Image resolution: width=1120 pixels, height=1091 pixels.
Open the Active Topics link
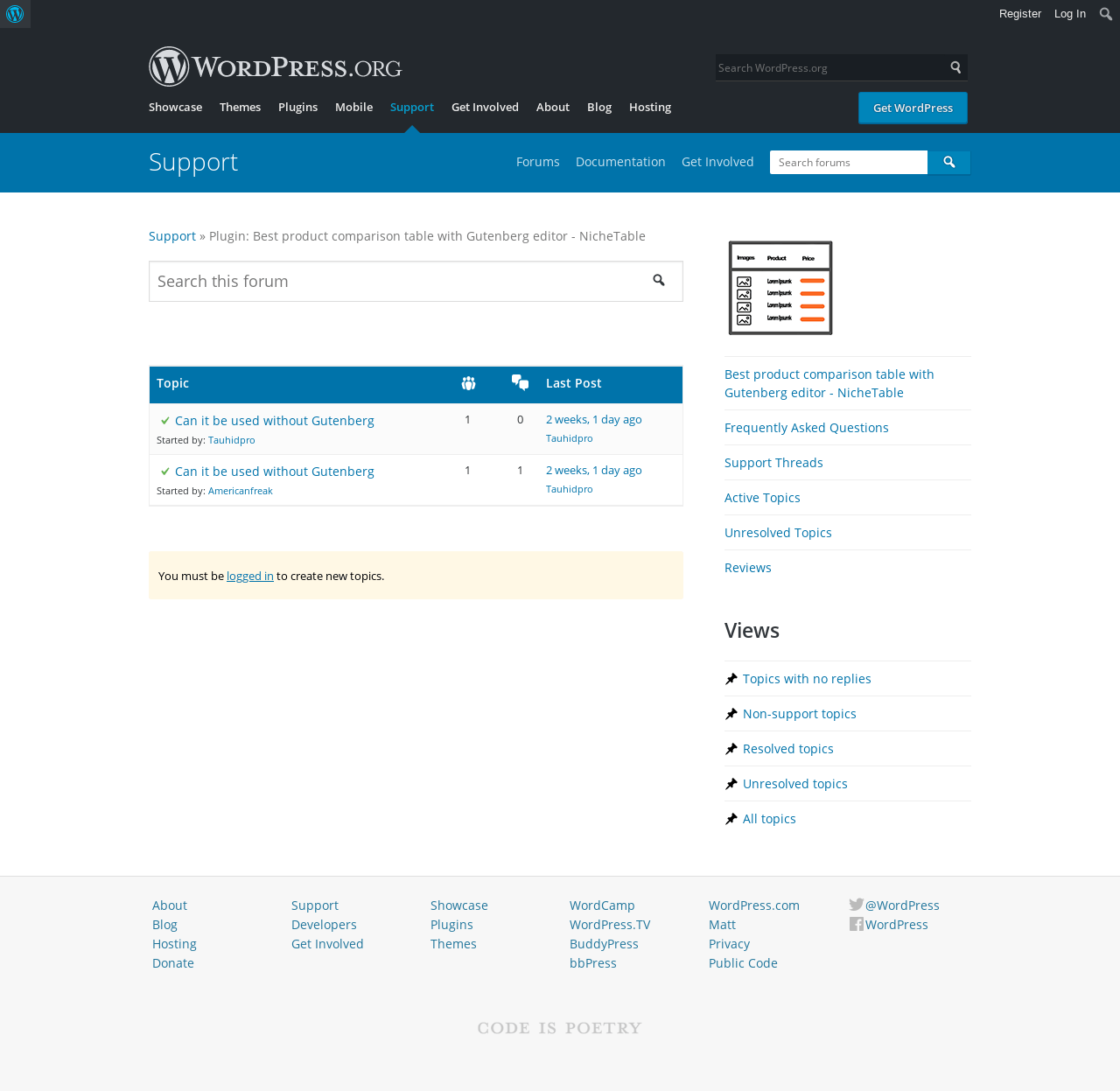[x=762, y=498]
